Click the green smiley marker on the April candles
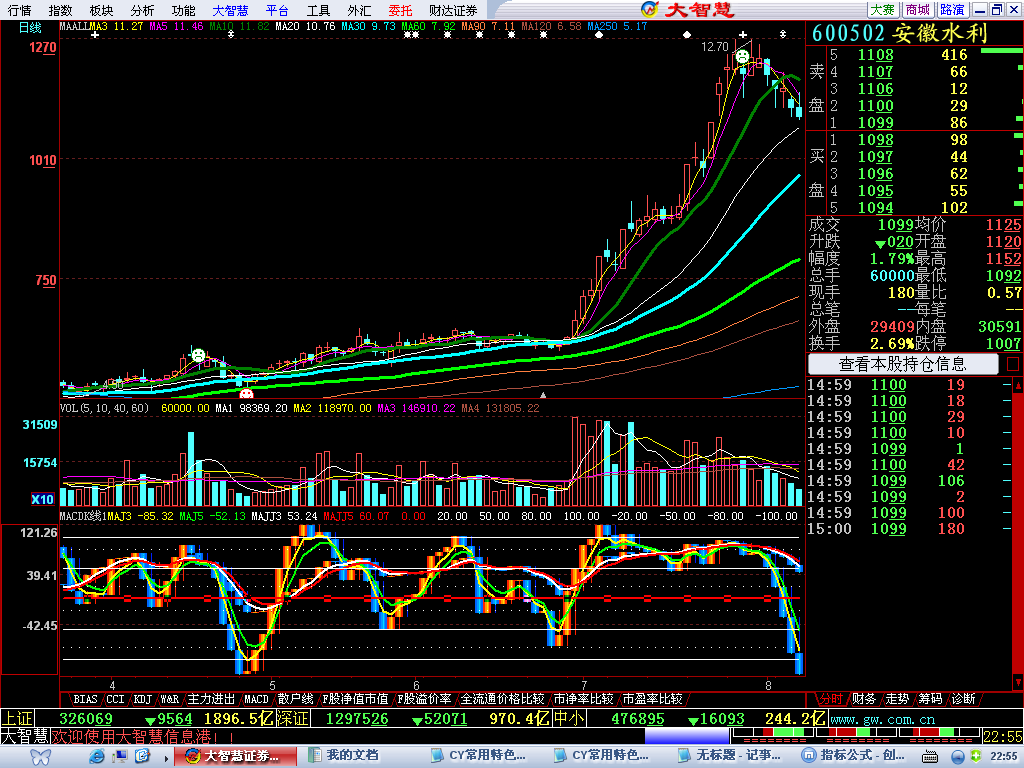 click(x=198, y=355)
